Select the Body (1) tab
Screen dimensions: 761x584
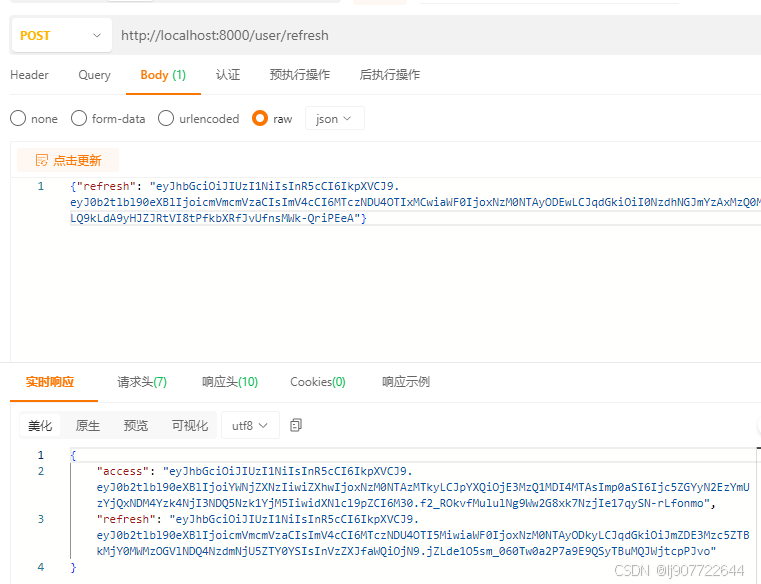click(x=163, y=75)
